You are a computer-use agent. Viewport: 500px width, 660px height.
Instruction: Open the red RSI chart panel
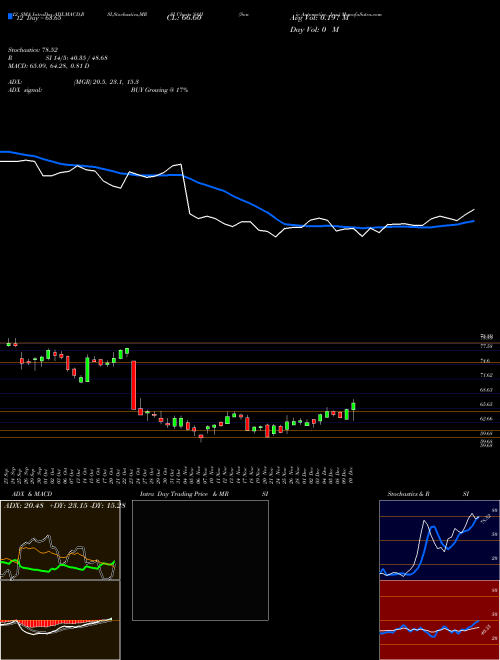click(439, 620)
